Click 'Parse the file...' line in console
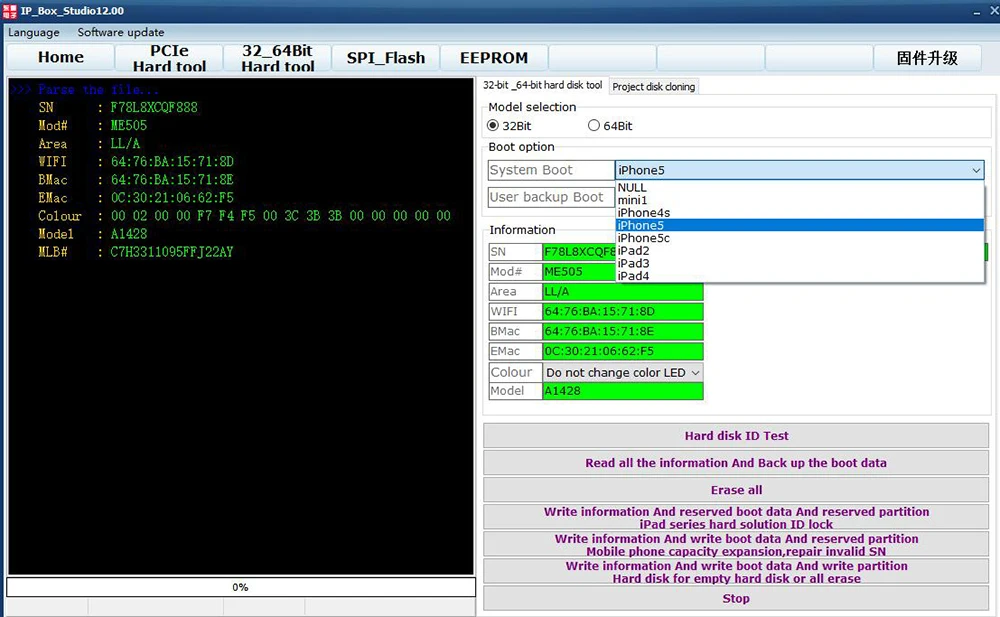1000x617 pixels. pyautogui.click(x=98, y=89)
